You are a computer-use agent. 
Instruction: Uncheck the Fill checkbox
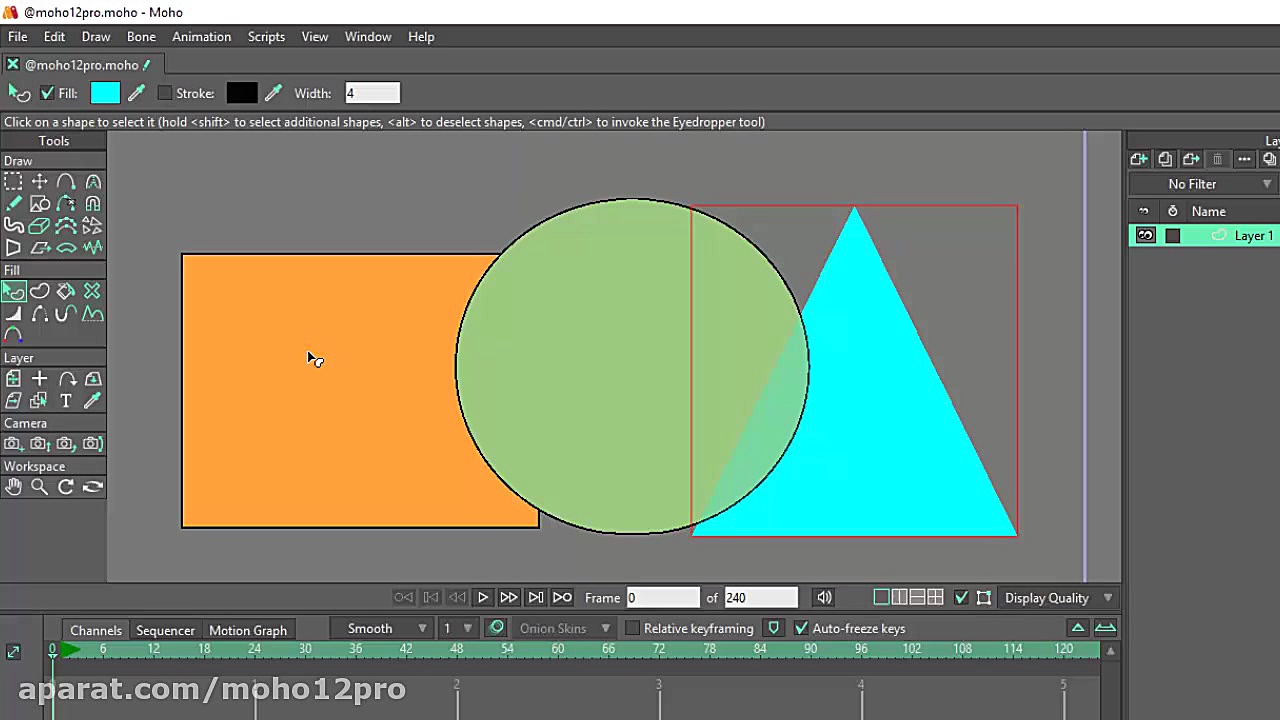click(47, 93)
